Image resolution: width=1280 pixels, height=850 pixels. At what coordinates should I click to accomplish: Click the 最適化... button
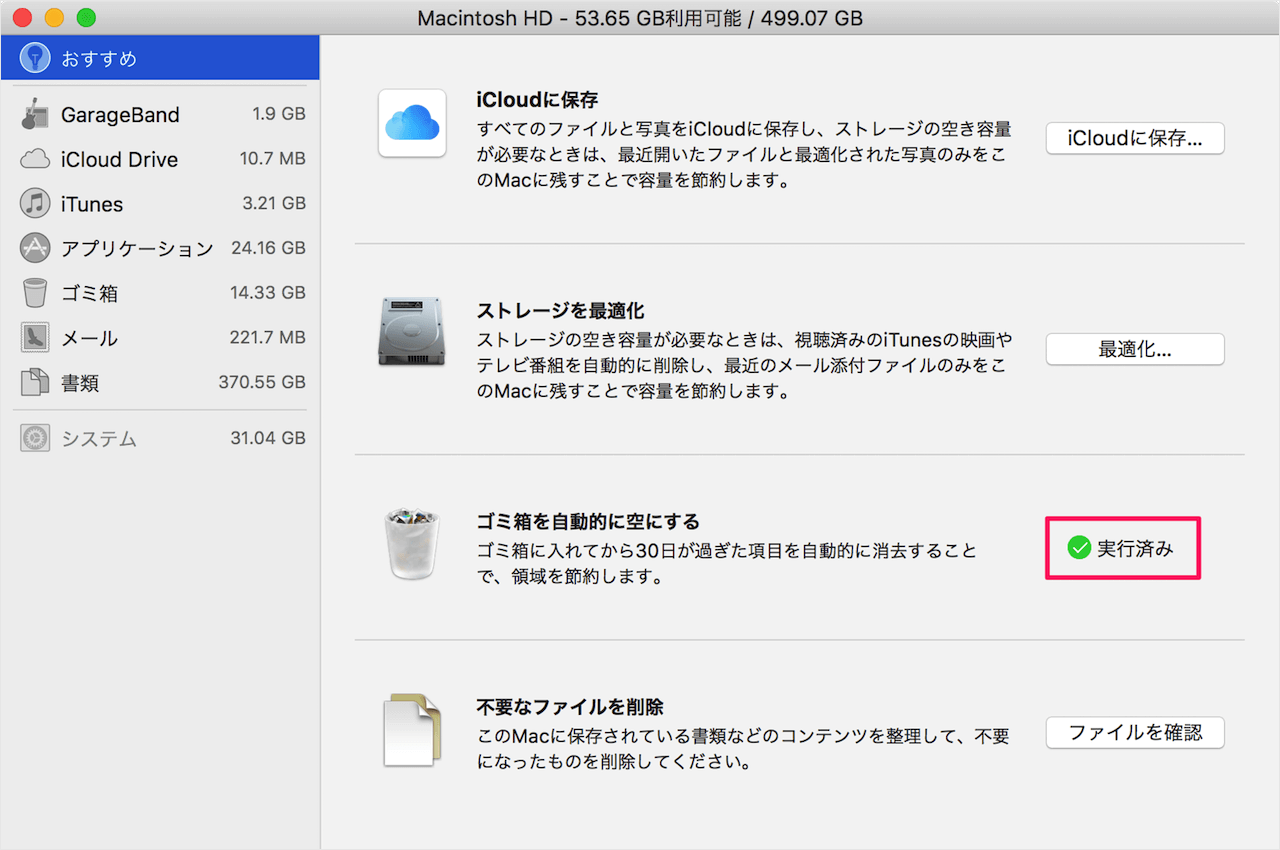pyautogui.click(x=1135, y=349)
